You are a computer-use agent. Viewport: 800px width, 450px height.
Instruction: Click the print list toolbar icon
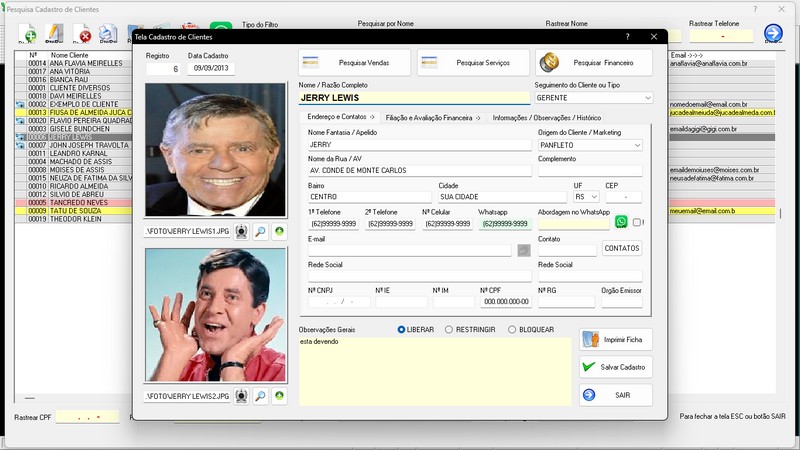(108, 34)
